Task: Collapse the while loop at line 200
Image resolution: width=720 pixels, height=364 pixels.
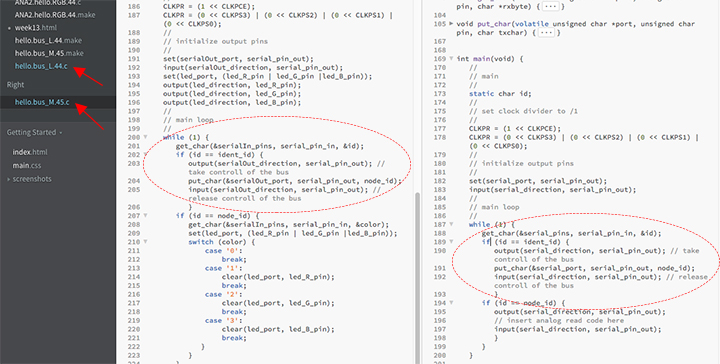Action: point(145,137)
